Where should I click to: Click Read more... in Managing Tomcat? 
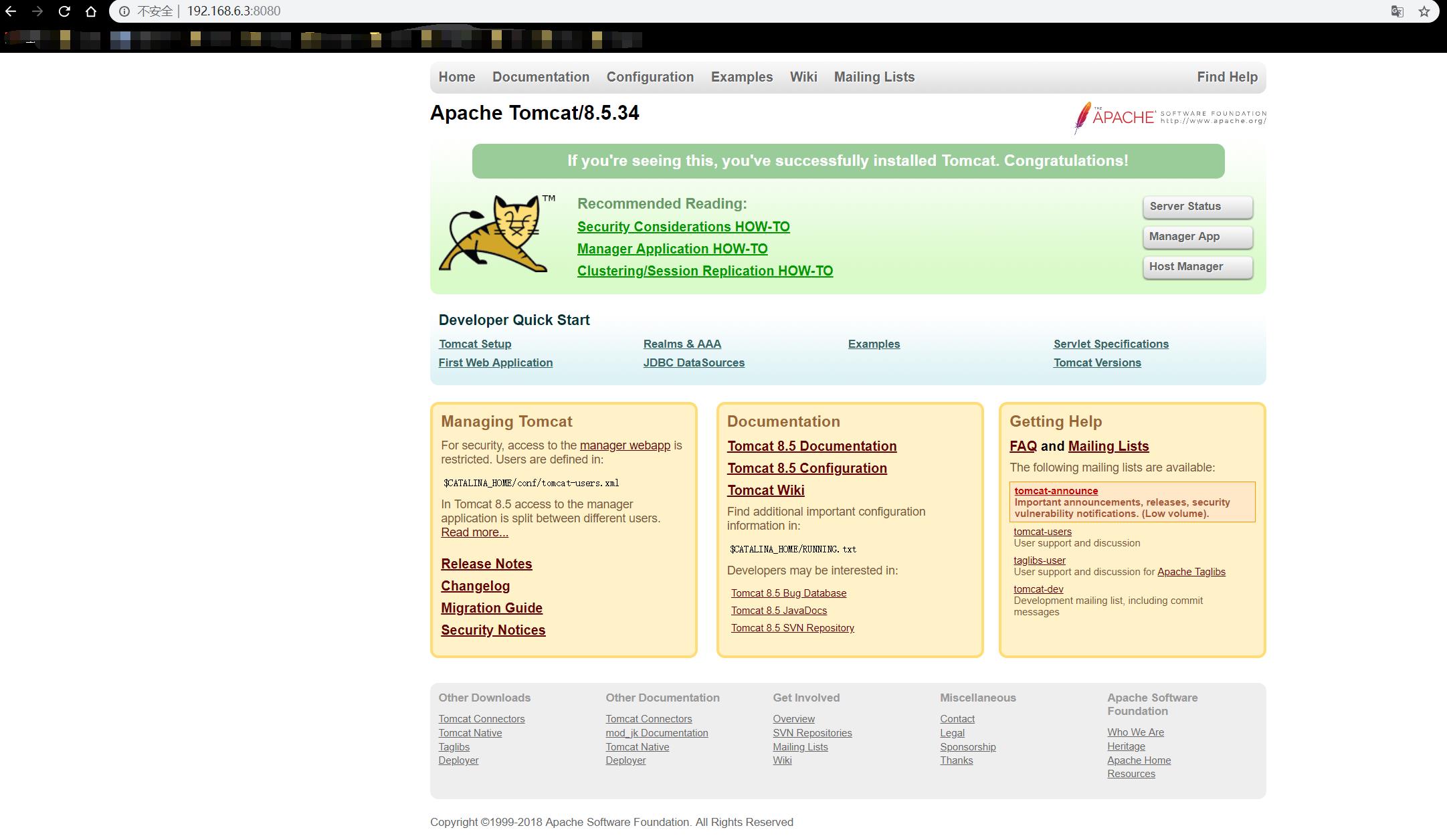[474, 532]
